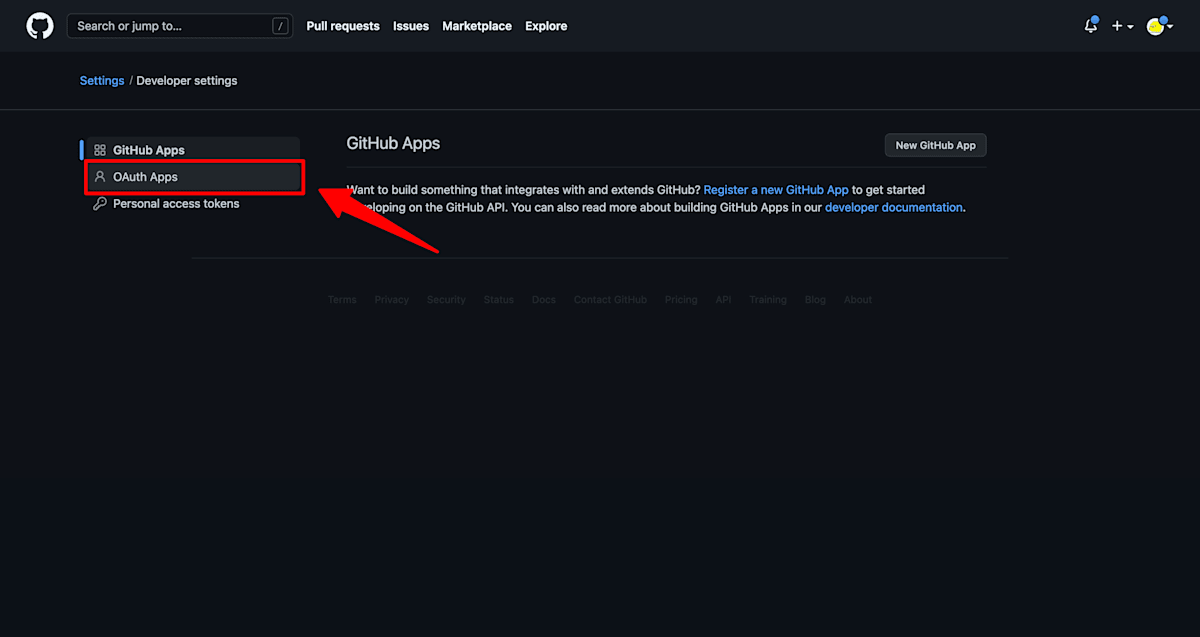This screenshot has width=1200, height=637.
Task: Open the plus create-new dropdown
Action: click(1122, 26)
